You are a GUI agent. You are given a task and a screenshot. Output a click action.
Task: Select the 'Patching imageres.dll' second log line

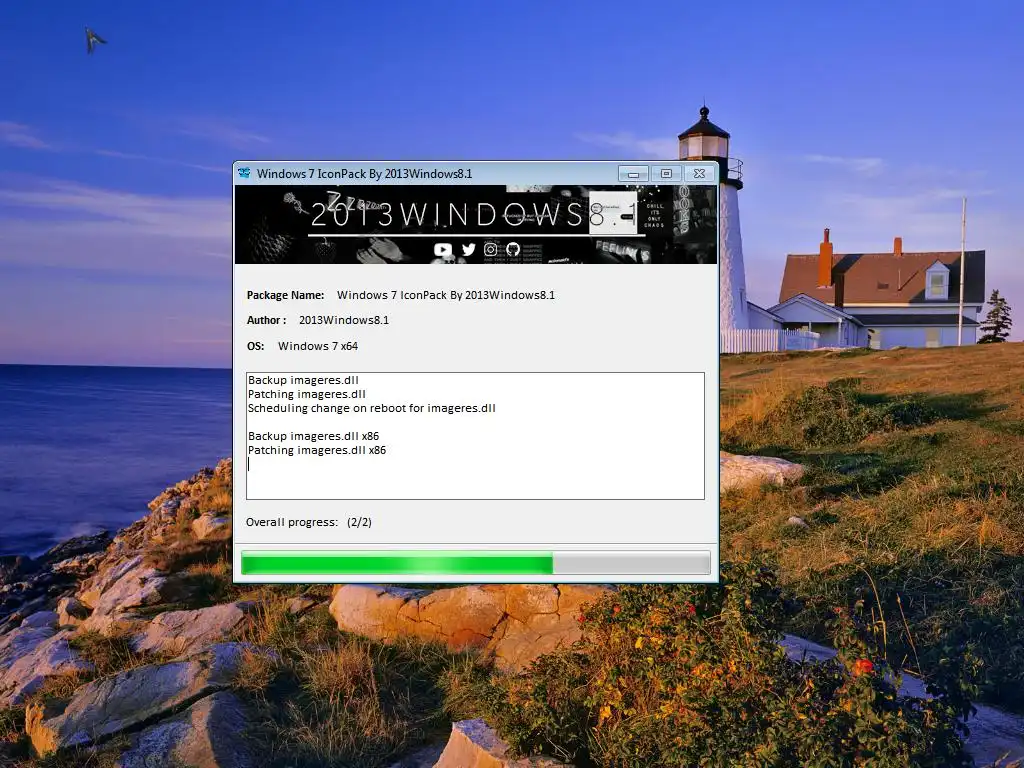(x=307, y=394)
